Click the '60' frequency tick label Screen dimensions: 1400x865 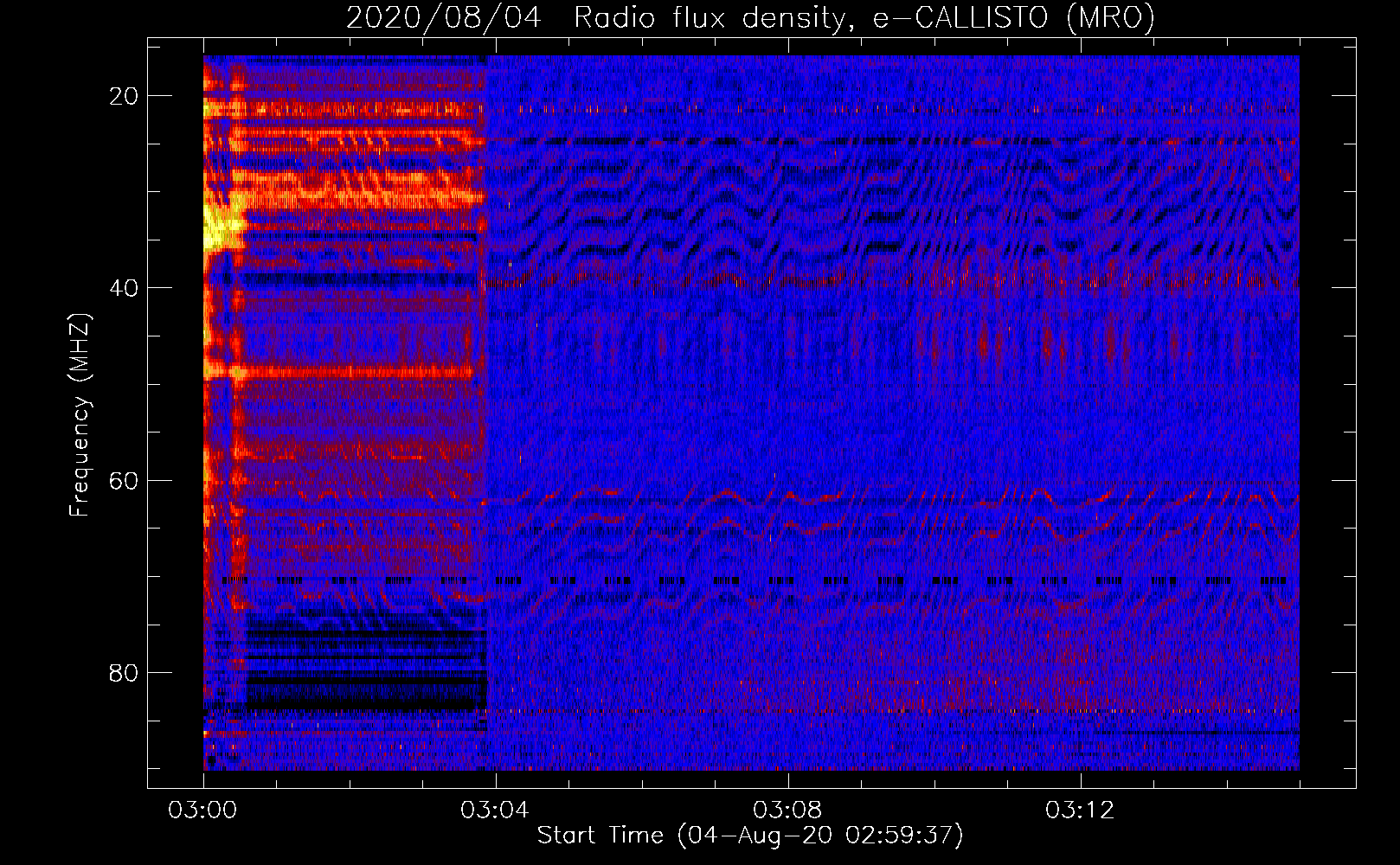[x=125, y=480]
